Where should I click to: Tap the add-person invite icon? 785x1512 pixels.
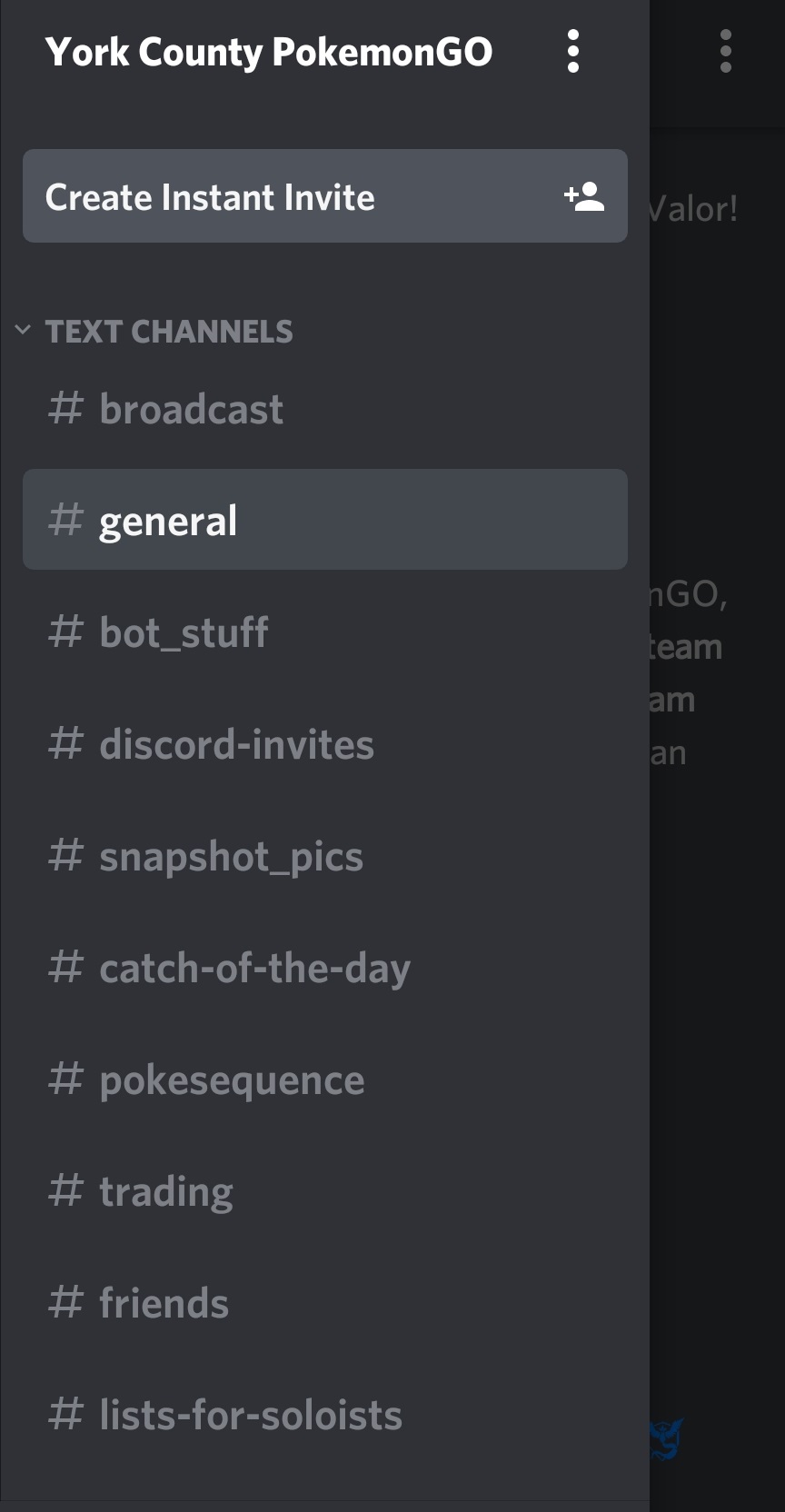[x=584, y=196]
